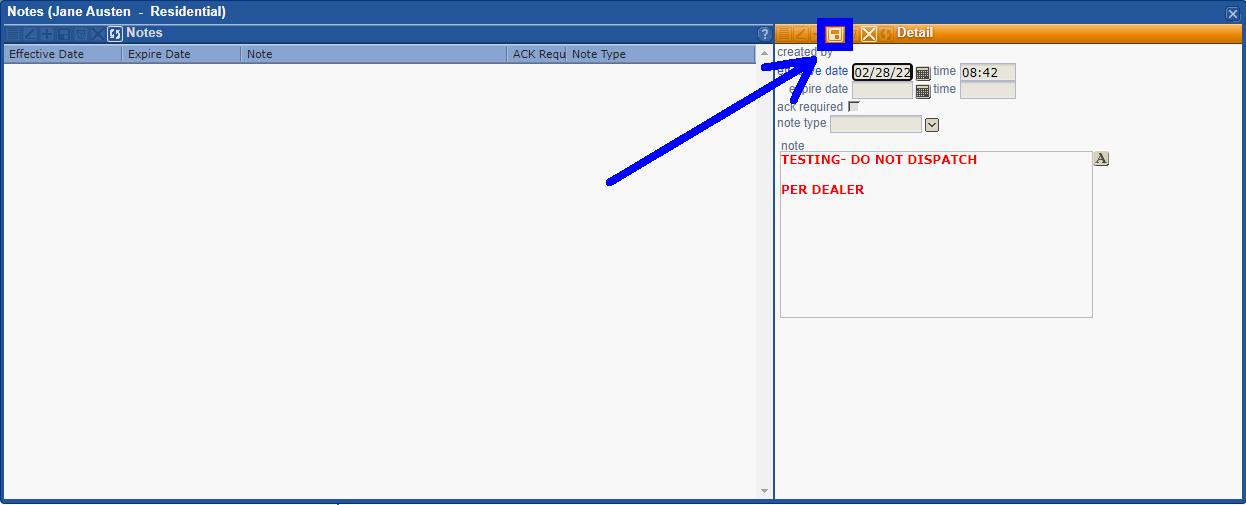Sort by Expire Date column header
The width and height of the screenshot is (1246, 505).
180,54
